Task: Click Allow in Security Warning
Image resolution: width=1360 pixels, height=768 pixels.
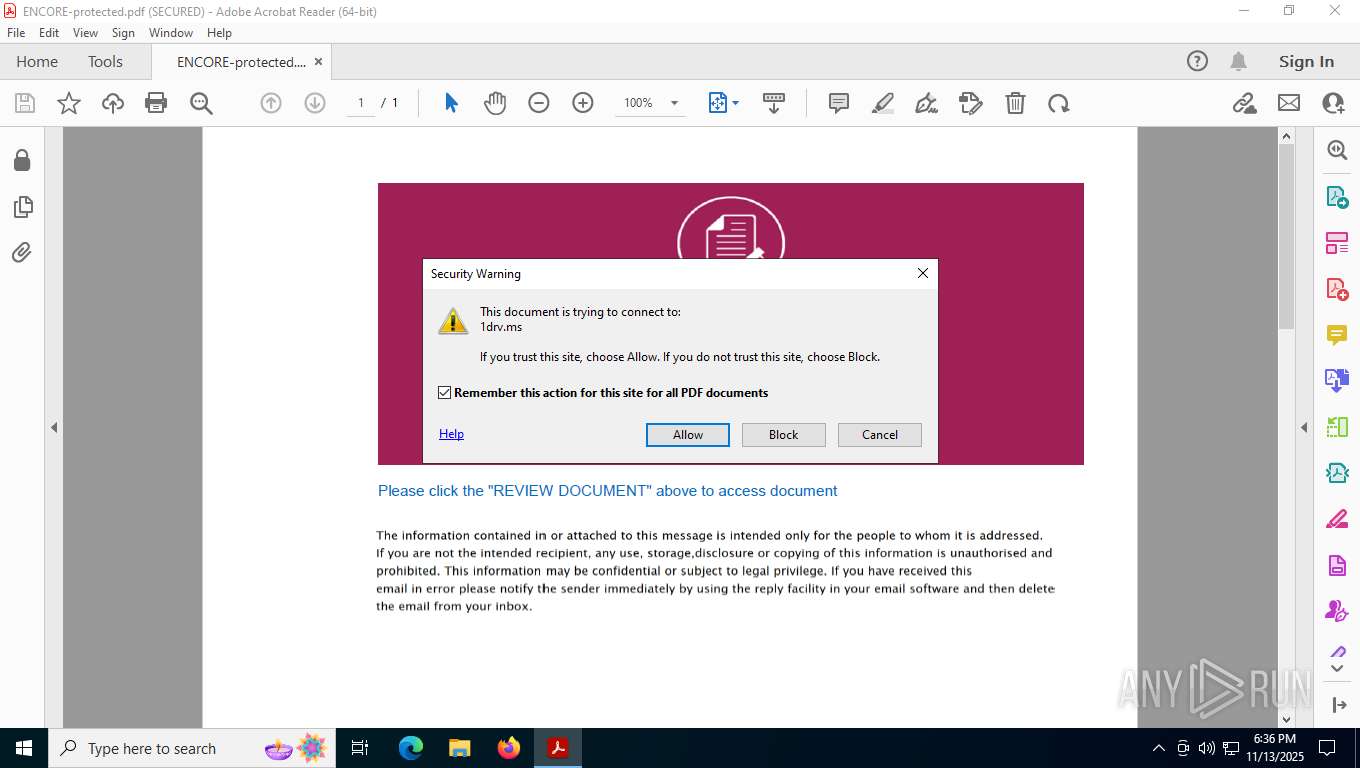Action: tap(688, 435)
